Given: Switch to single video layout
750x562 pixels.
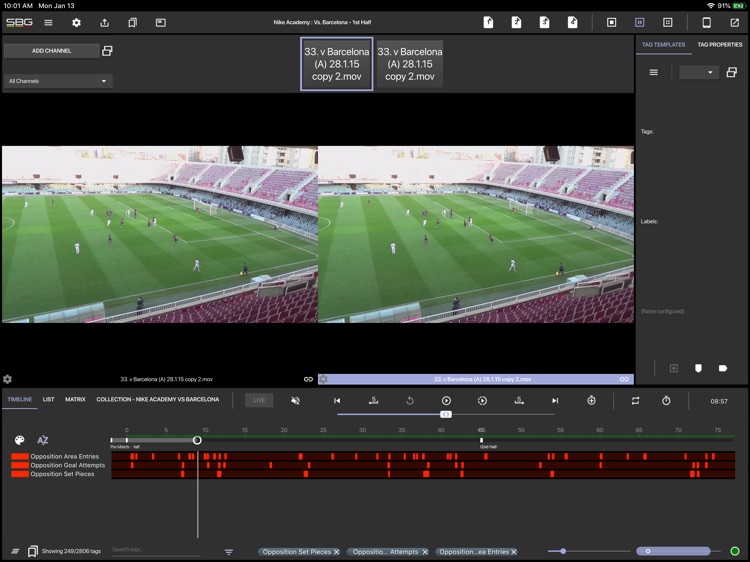Looking at the screenshot, I should tap(611, 22).
